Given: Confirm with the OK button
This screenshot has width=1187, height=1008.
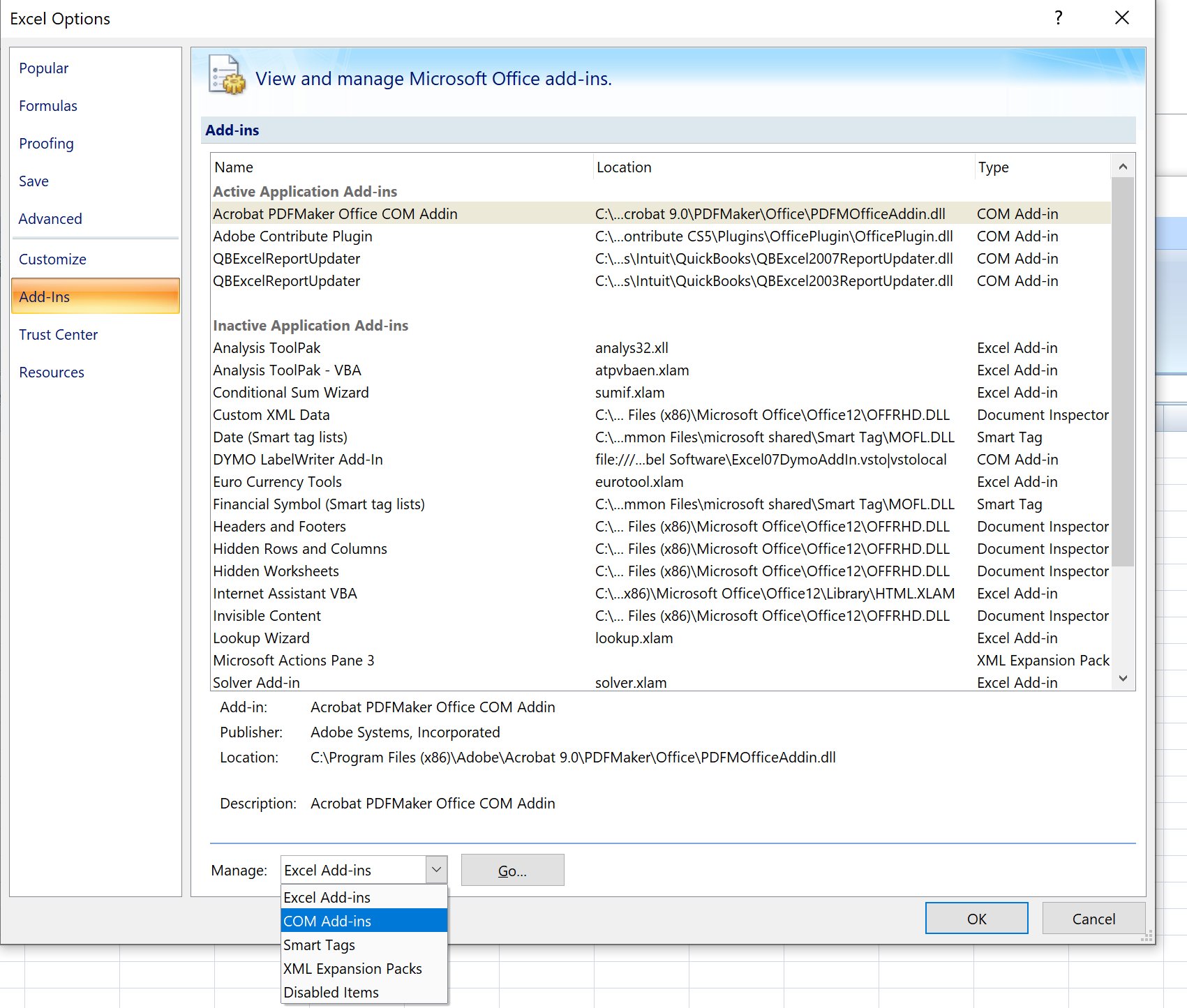Looking at the screenshot, I should click(x=976, y=919).
